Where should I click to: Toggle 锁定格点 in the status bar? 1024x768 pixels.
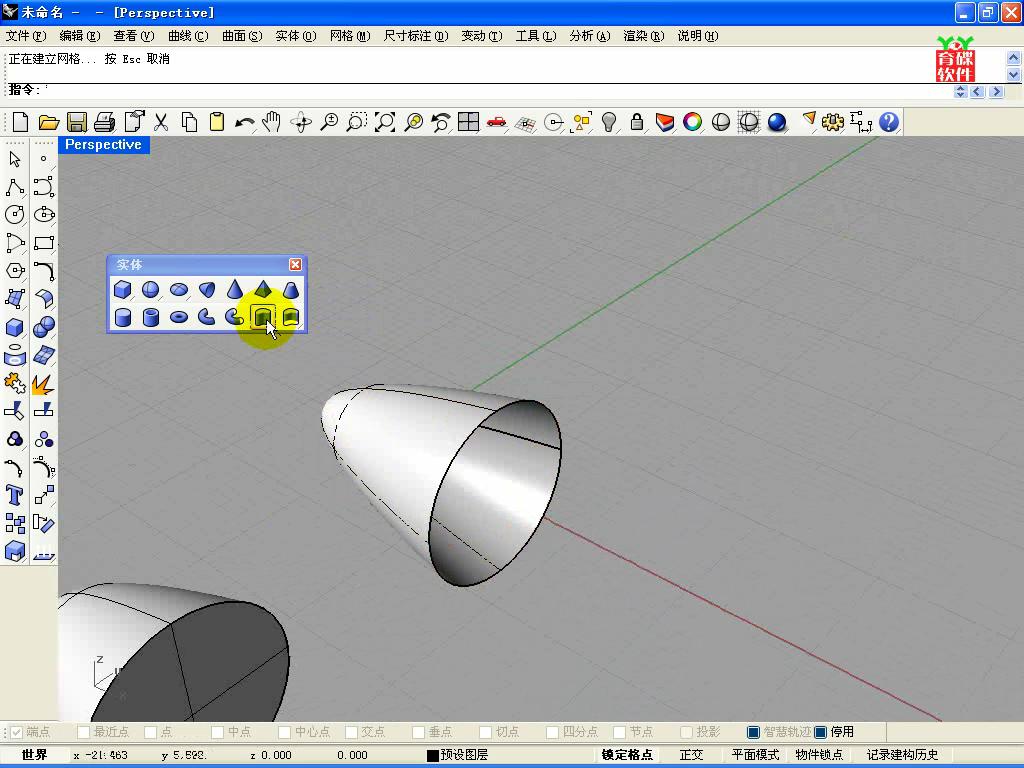coord(627,755)
